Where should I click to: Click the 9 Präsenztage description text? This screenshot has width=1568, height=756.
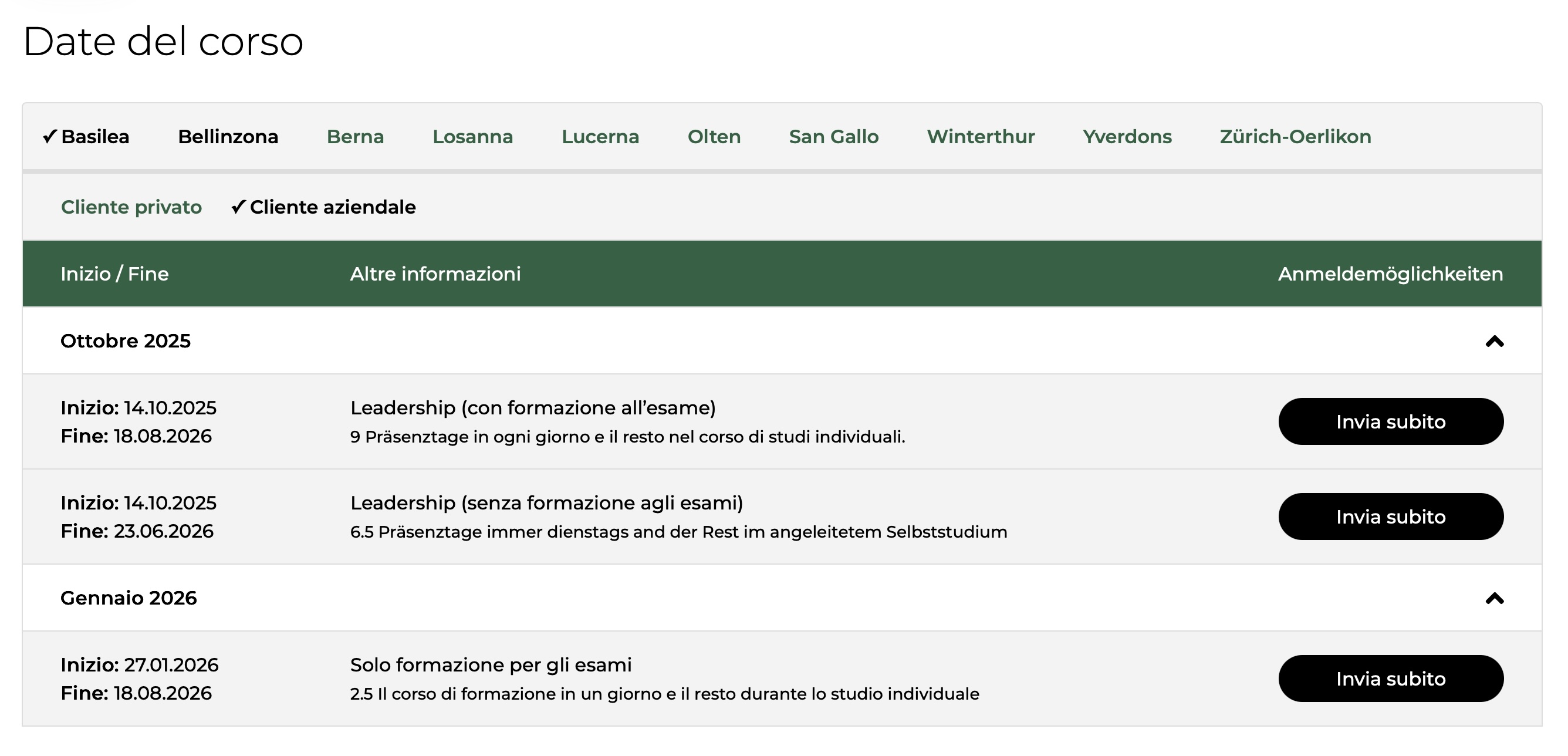[627, 437]
